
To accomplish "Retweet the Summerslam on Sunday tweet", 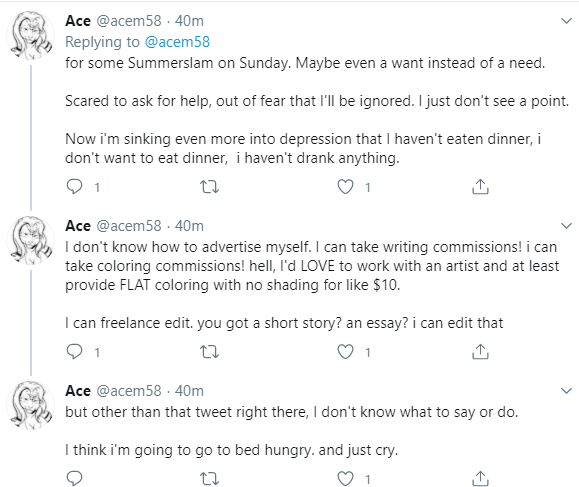I will [209, 187].
